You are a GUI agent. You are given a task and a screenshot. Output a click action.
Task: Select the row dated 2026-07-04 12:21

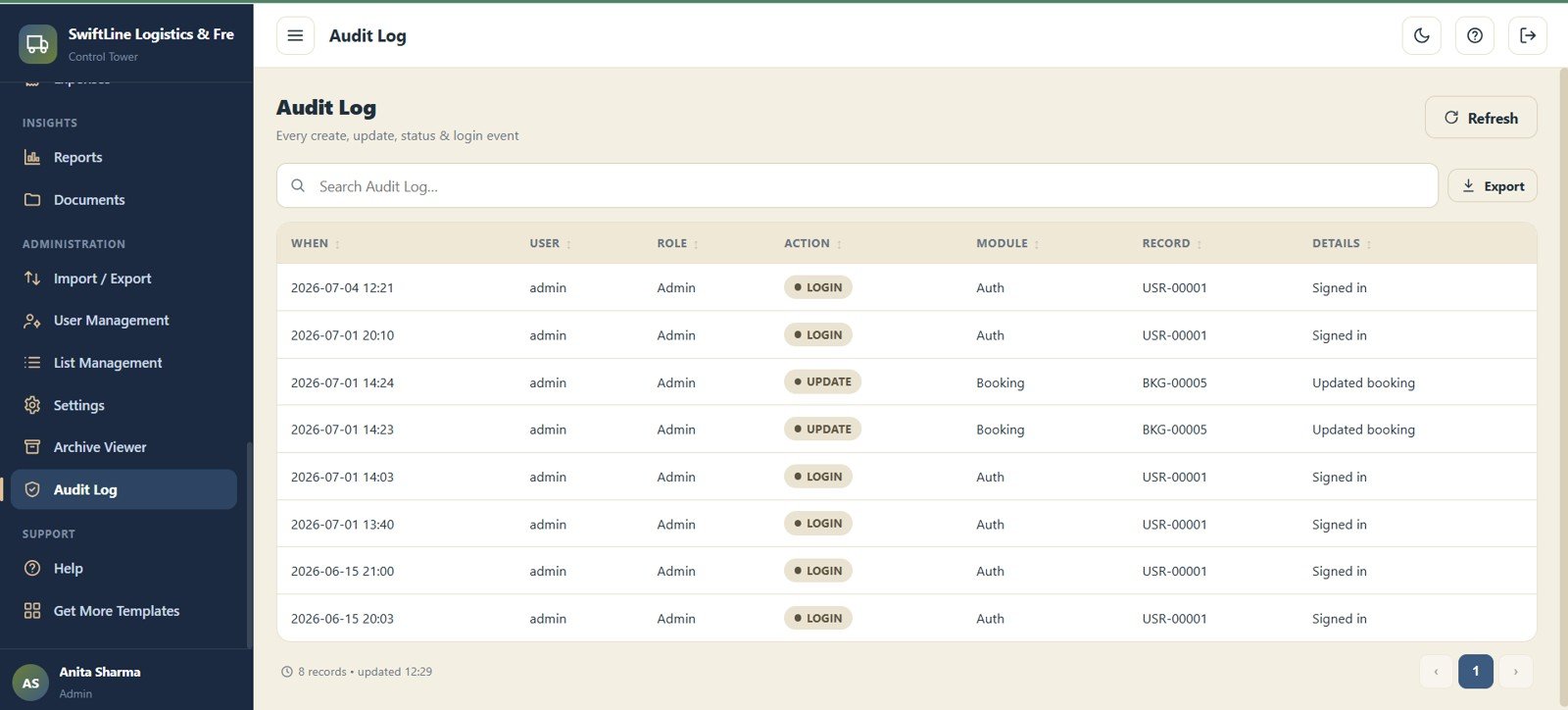point(906,287)
